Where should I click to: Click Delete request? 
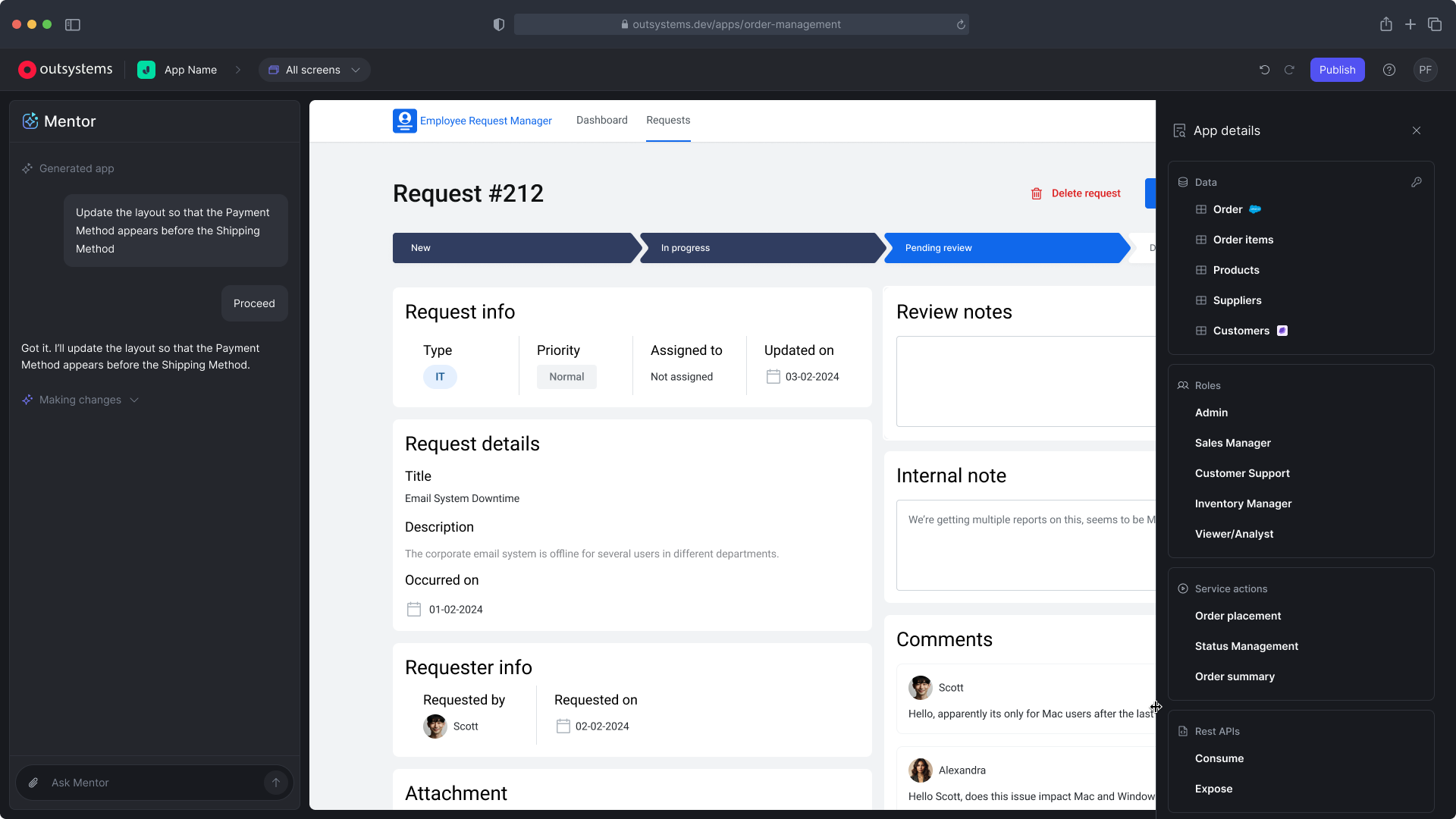1075,193
